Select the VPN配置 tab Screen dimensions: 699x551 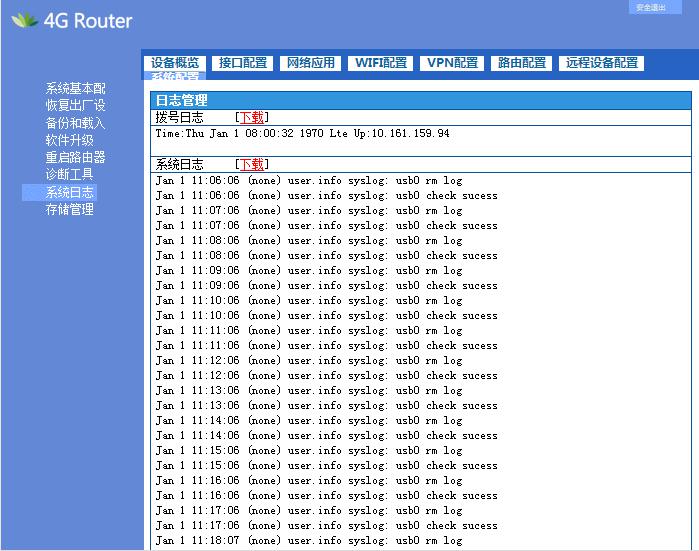click(x=452, y=63)
